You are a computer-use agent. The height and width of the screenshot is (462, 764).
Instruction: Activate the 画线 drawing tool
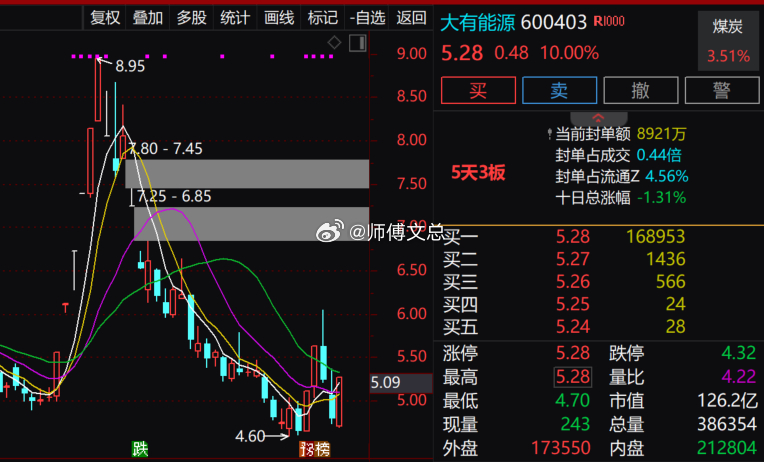pyautogui.click(x=279, y=18)
